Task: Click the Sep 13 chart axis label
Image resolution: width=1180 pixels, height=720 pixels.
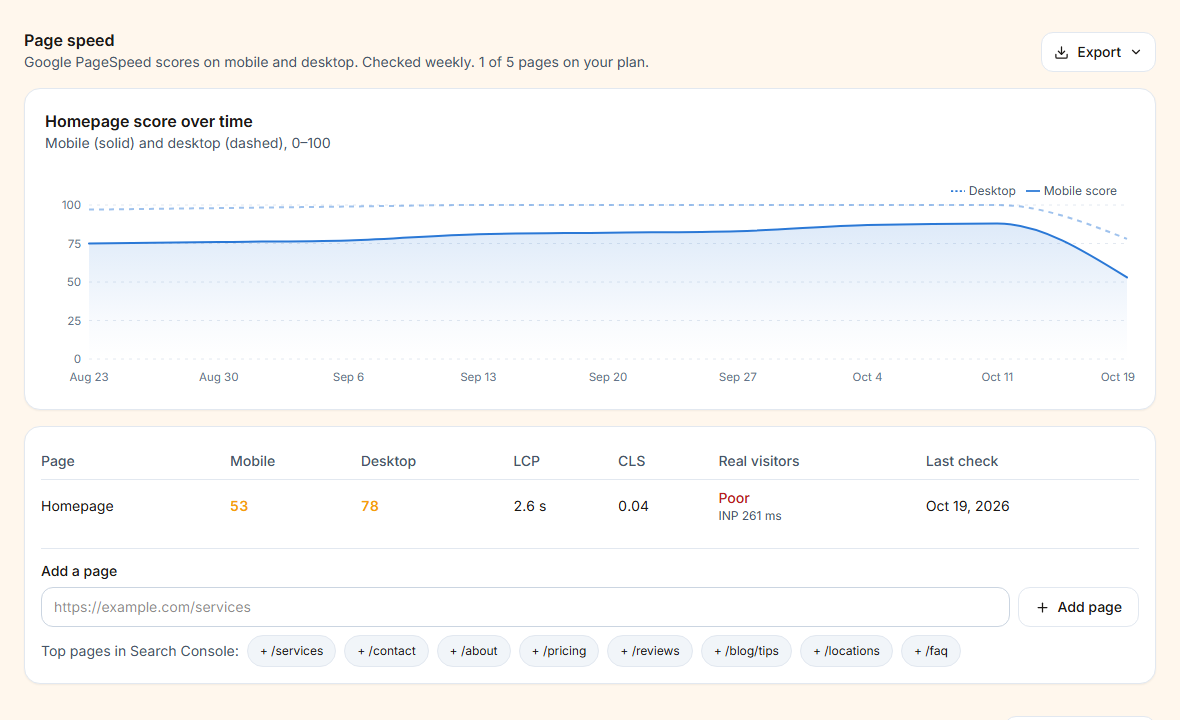Action: pos(478,377)
